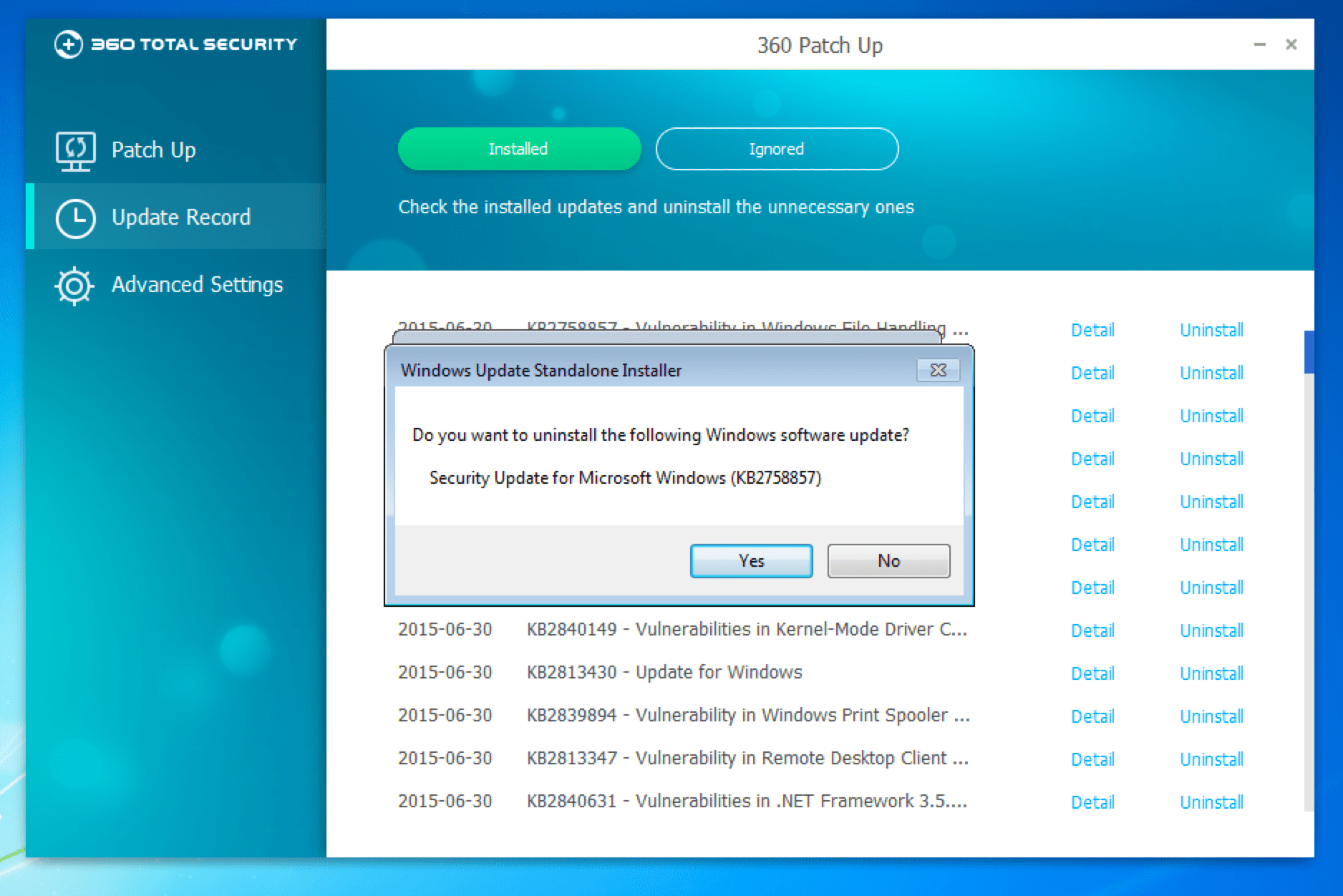1343x896 pixels.
Task: Click the clock icon beside Update Record
Action: (74, 218)
